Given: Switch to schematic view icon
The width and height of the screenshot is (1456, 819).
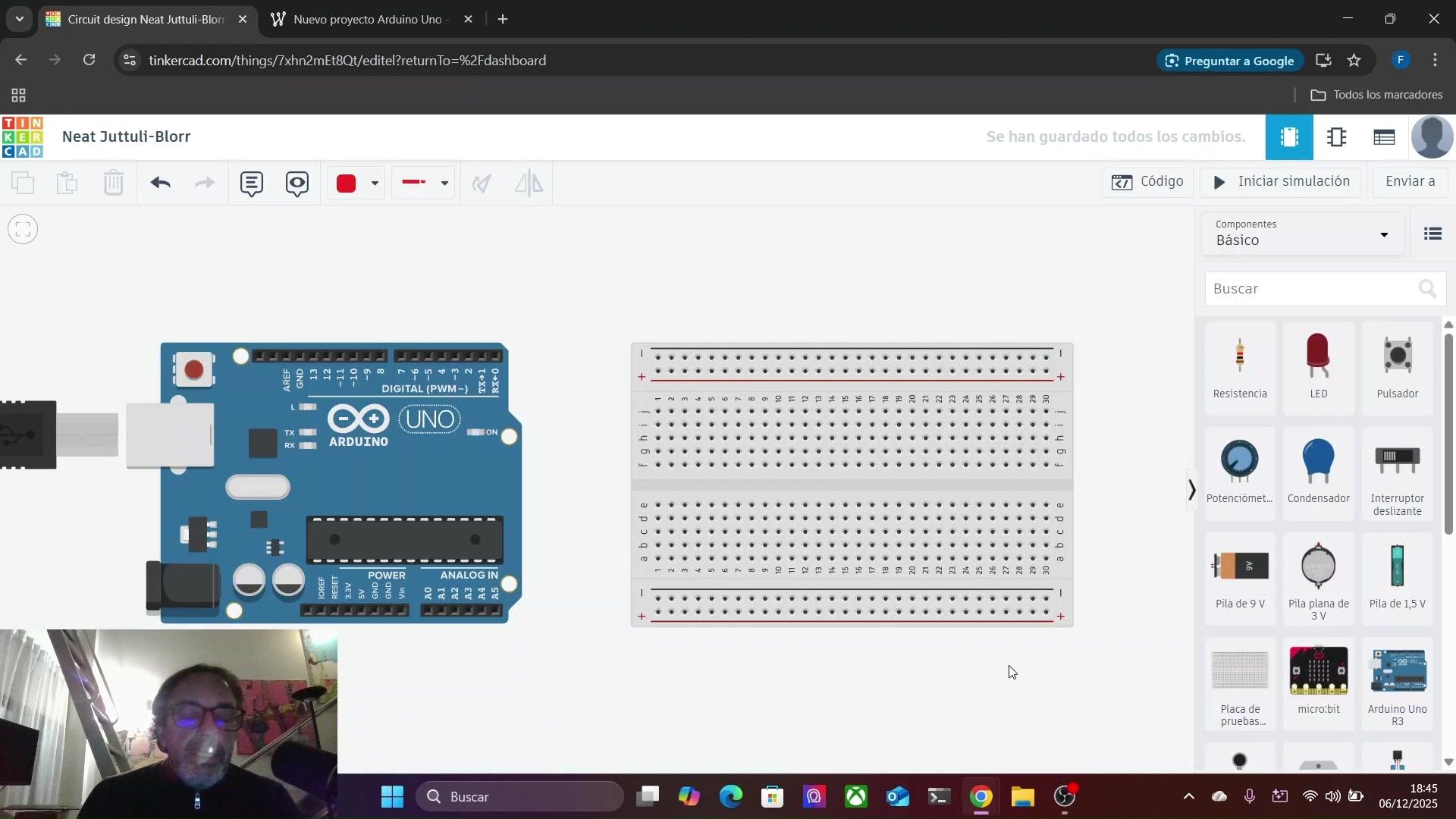Looking at the screenshot, I should tap(1336, 137).
